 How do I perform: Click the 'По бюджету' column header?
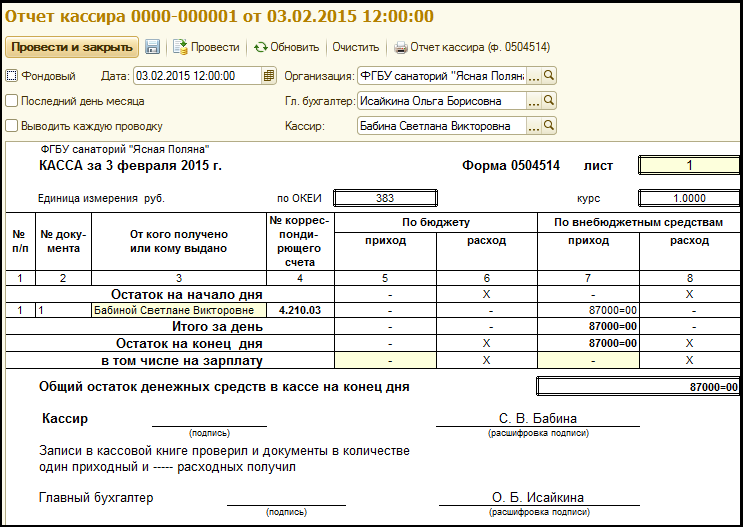click(x=435, y=222)
